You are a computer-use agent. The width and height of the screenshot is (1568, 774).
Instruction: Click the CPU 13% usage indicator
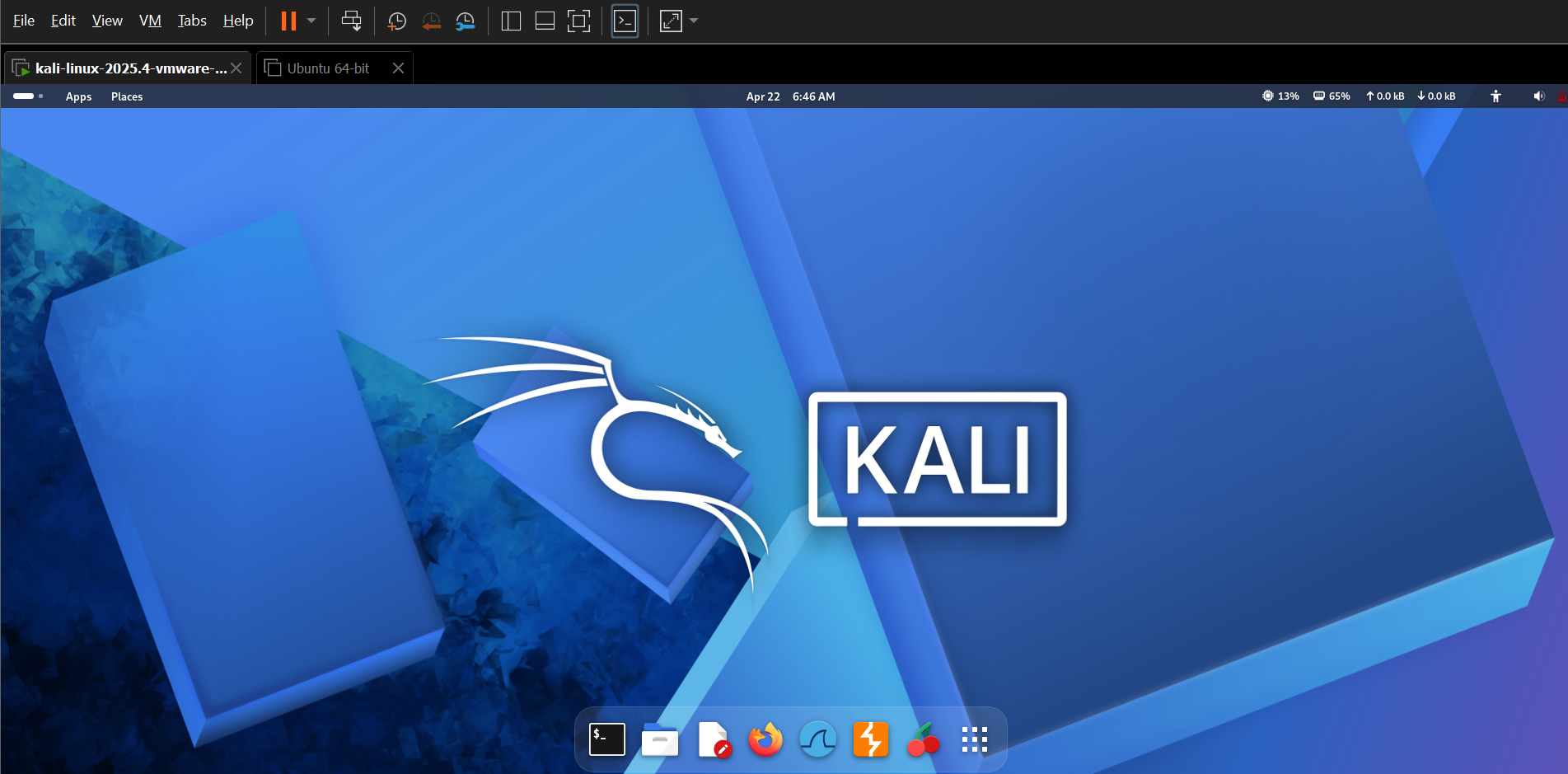(x=1280, y=96)
